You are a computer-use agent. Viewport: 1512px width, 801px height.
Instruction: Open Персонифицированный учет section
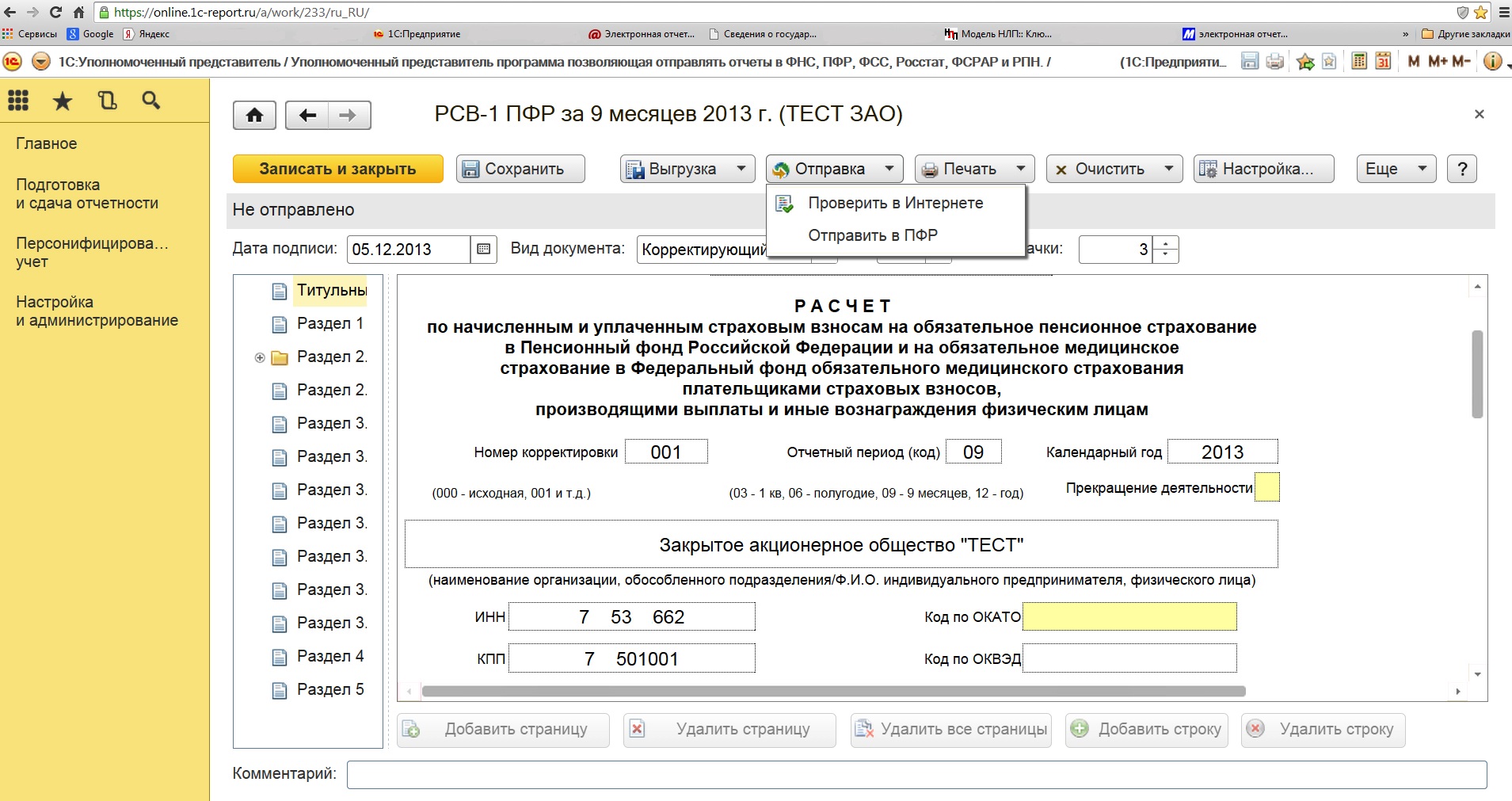(x=92, y=253)
